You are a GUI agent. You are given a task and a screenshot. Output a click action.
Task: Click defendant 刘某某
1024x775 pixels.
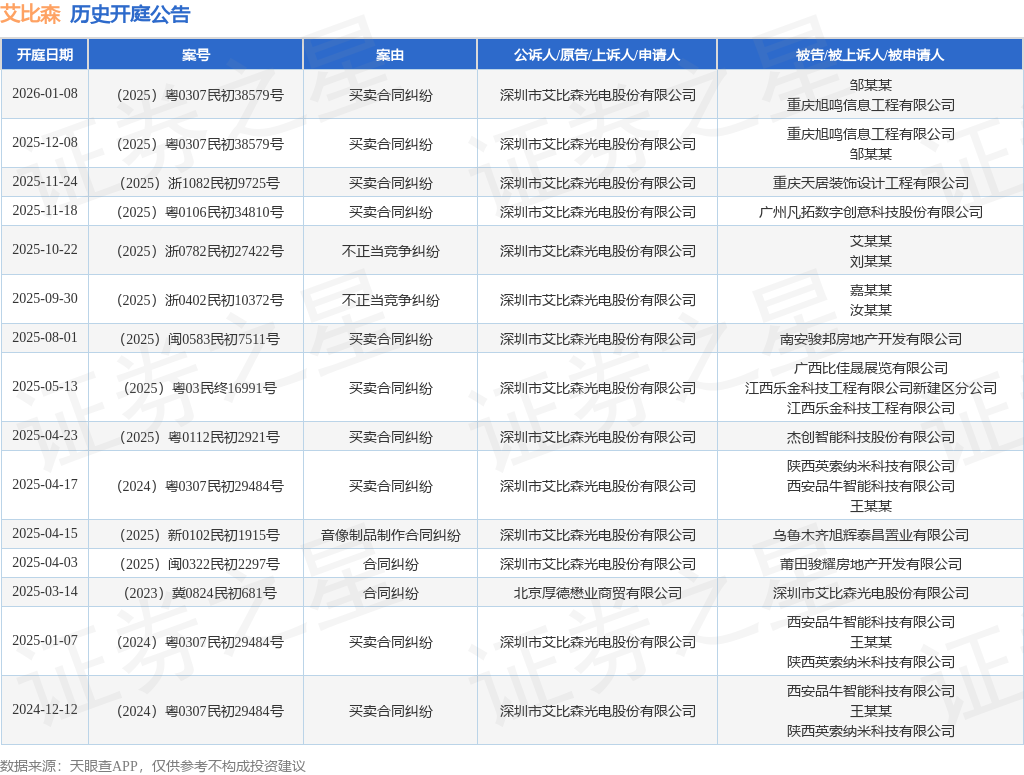(871, 262)
